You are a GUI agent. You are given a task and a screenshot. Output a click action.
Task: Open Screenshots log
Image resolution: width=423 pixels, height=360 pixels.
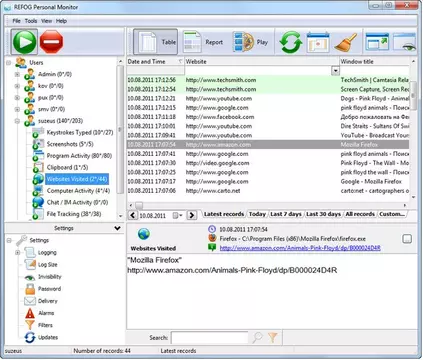click(70, 144)
